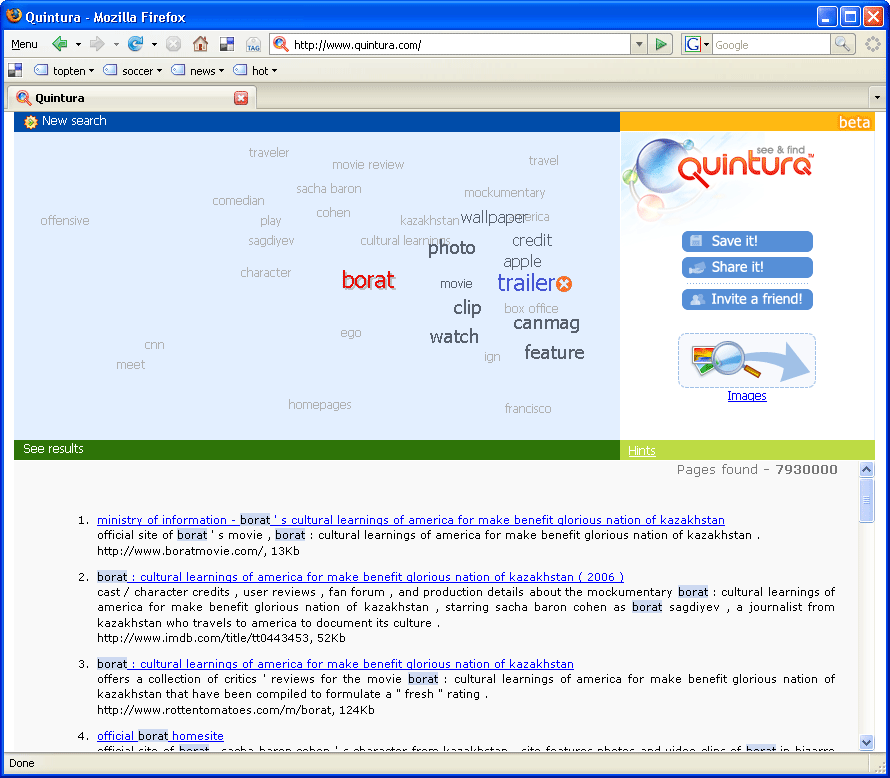The height and width of the screenshot is (778, 890).
Task: Click the del.icio.us icon in bookmarks toolbar
Action: click(x=15, y=70)
